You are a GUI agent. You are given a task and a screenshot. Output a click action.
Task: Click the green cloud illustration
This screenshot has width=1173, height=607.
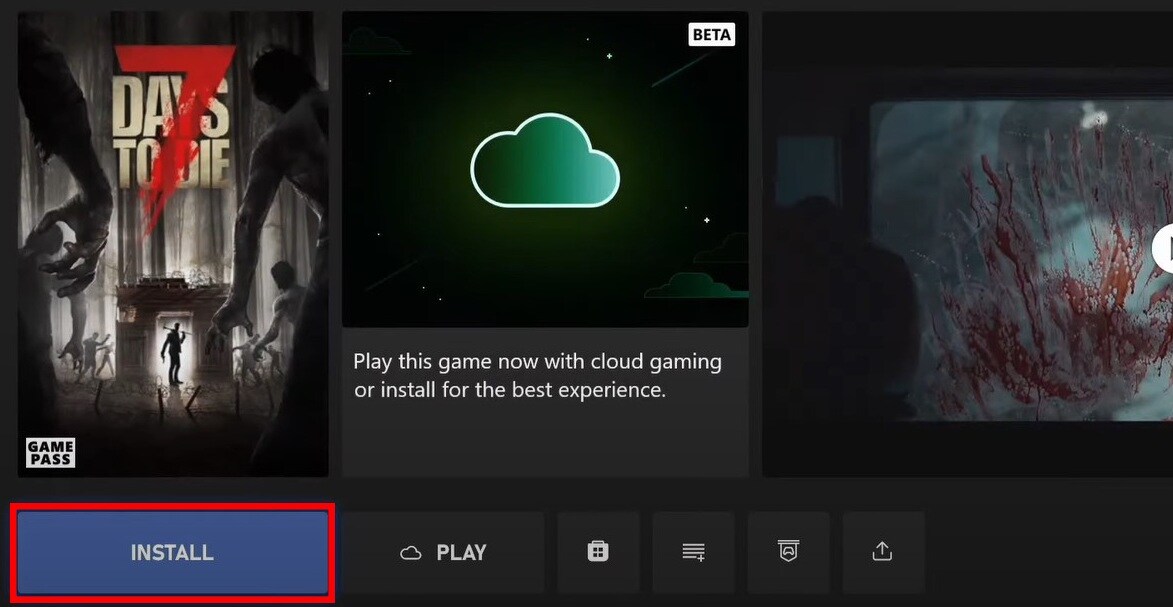545,160
